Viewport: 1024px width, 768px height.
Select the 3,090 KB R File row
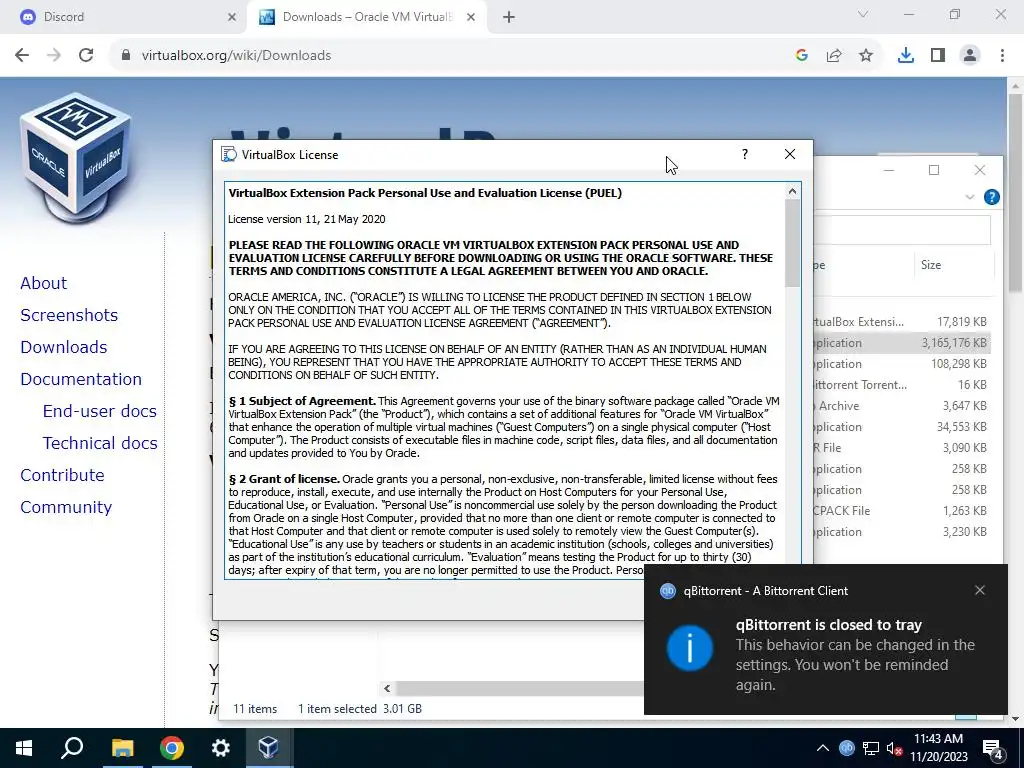click(903, 447)
